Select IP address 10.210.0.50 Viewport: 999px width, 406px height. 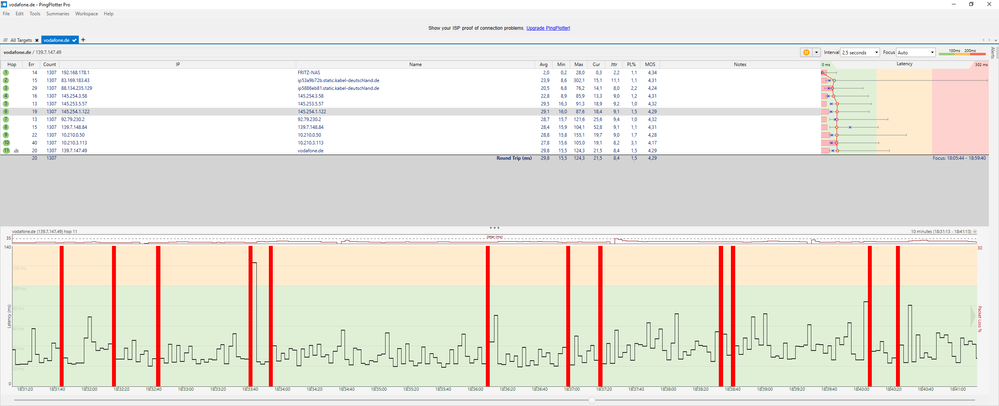pyautogui.click(x=73, y=135)
